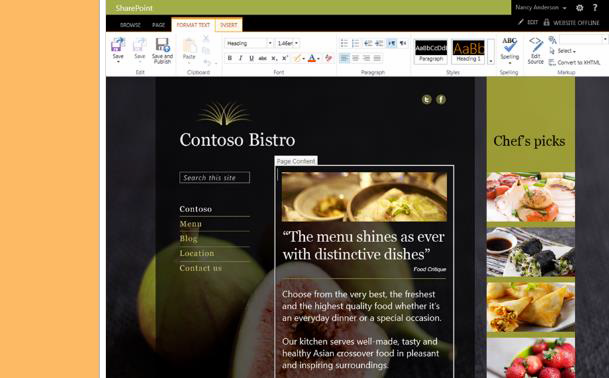The height and width of the screenshot is (378, 609).
Task: Click the Cut scissors icon
Action: point(206,38)
